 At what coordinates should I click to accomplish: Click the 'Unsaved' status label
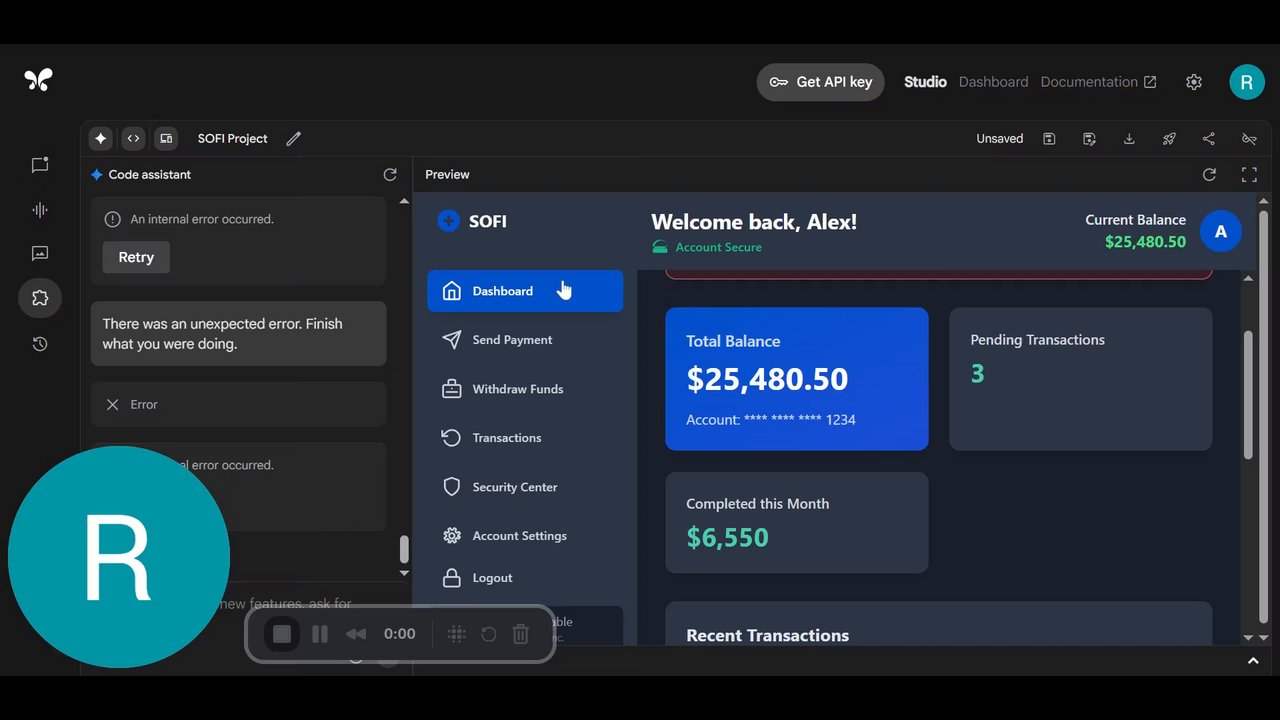click(1000, 139)
